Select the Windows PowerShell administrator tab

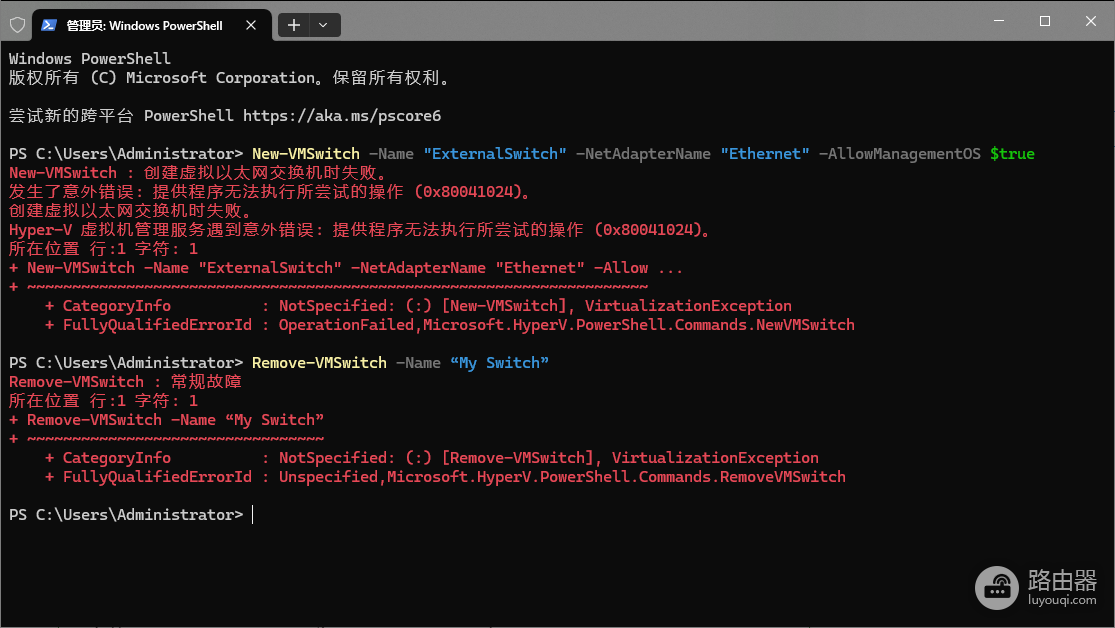[152, 26]
